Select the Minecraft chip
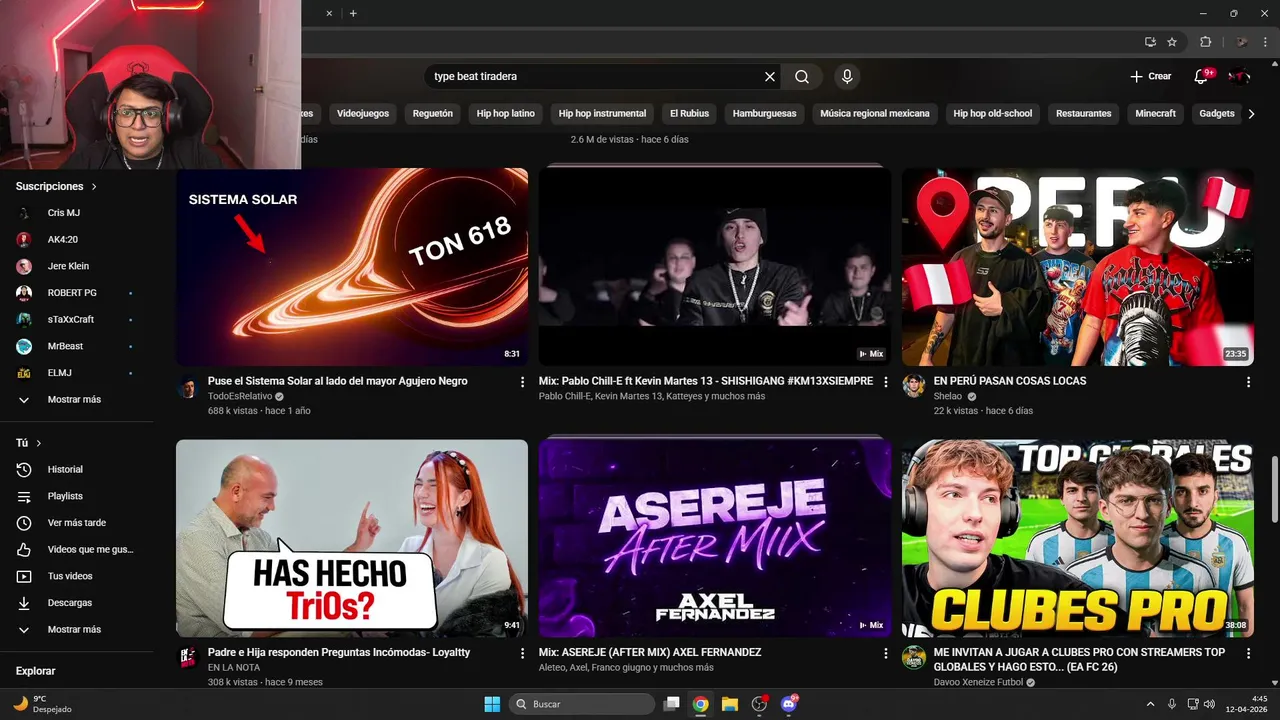1280x720 pixels. coord(1156,114)
